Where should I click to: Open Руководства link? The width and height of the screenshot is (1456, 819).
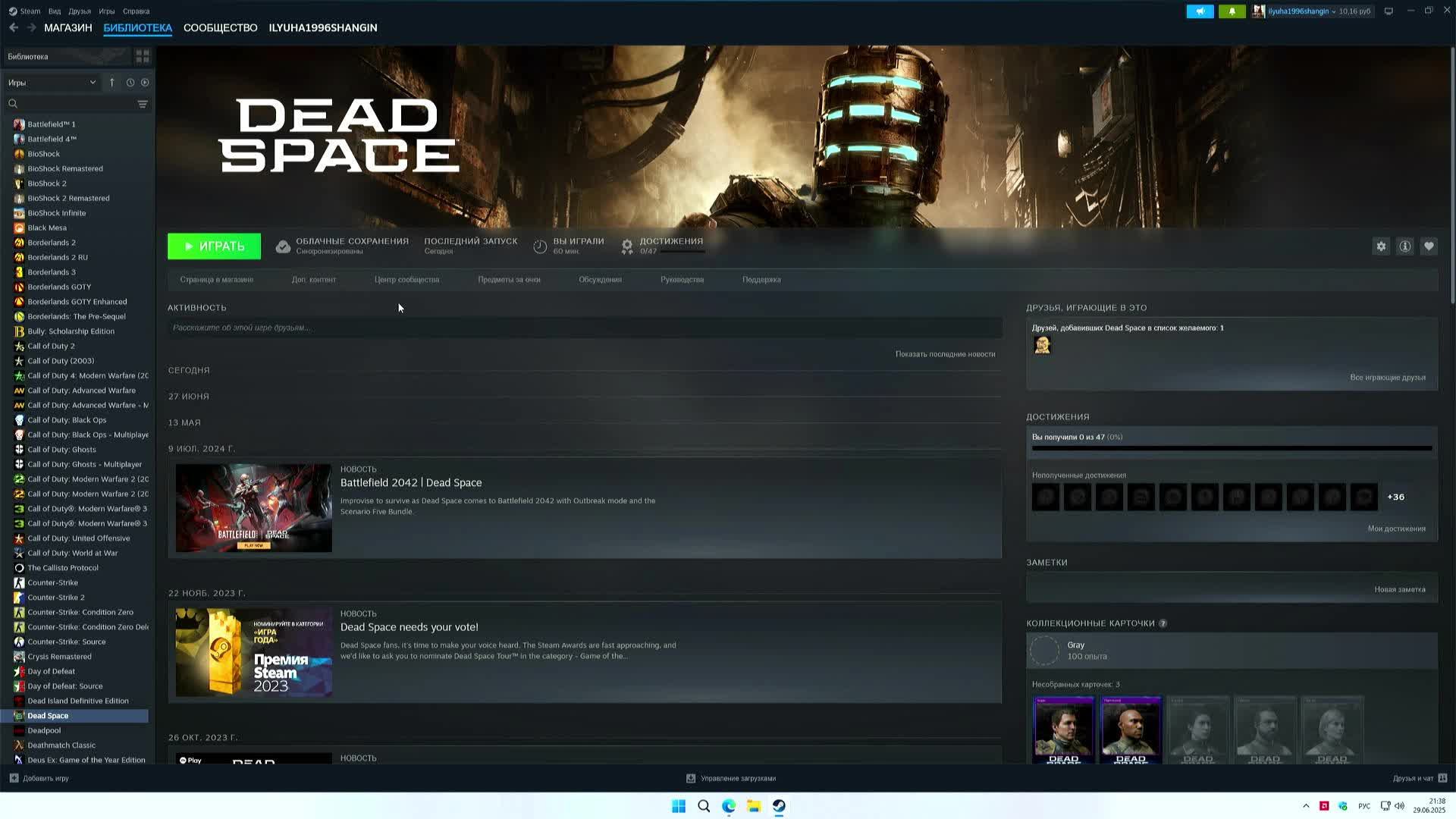tap(682, 280)
